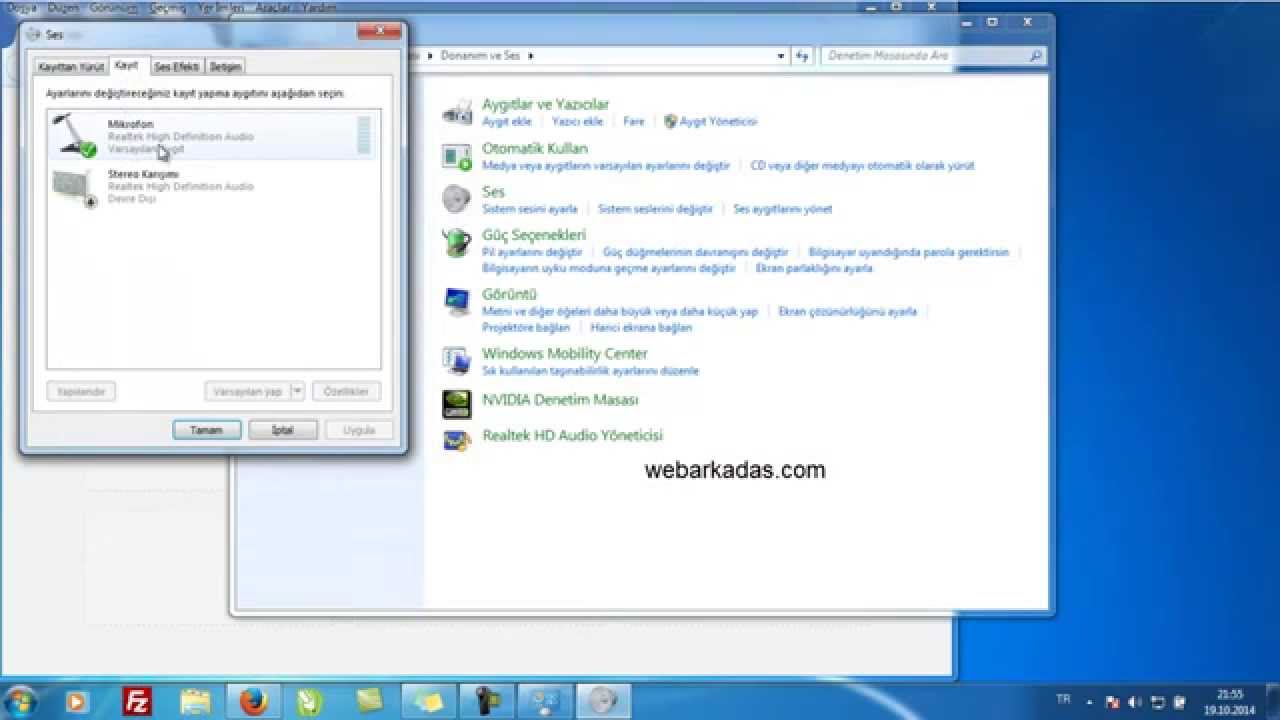Open Aygıtlar ve Yazıcılar printer icon
The height and width of the screenshot is (720, 1280).
457,111
